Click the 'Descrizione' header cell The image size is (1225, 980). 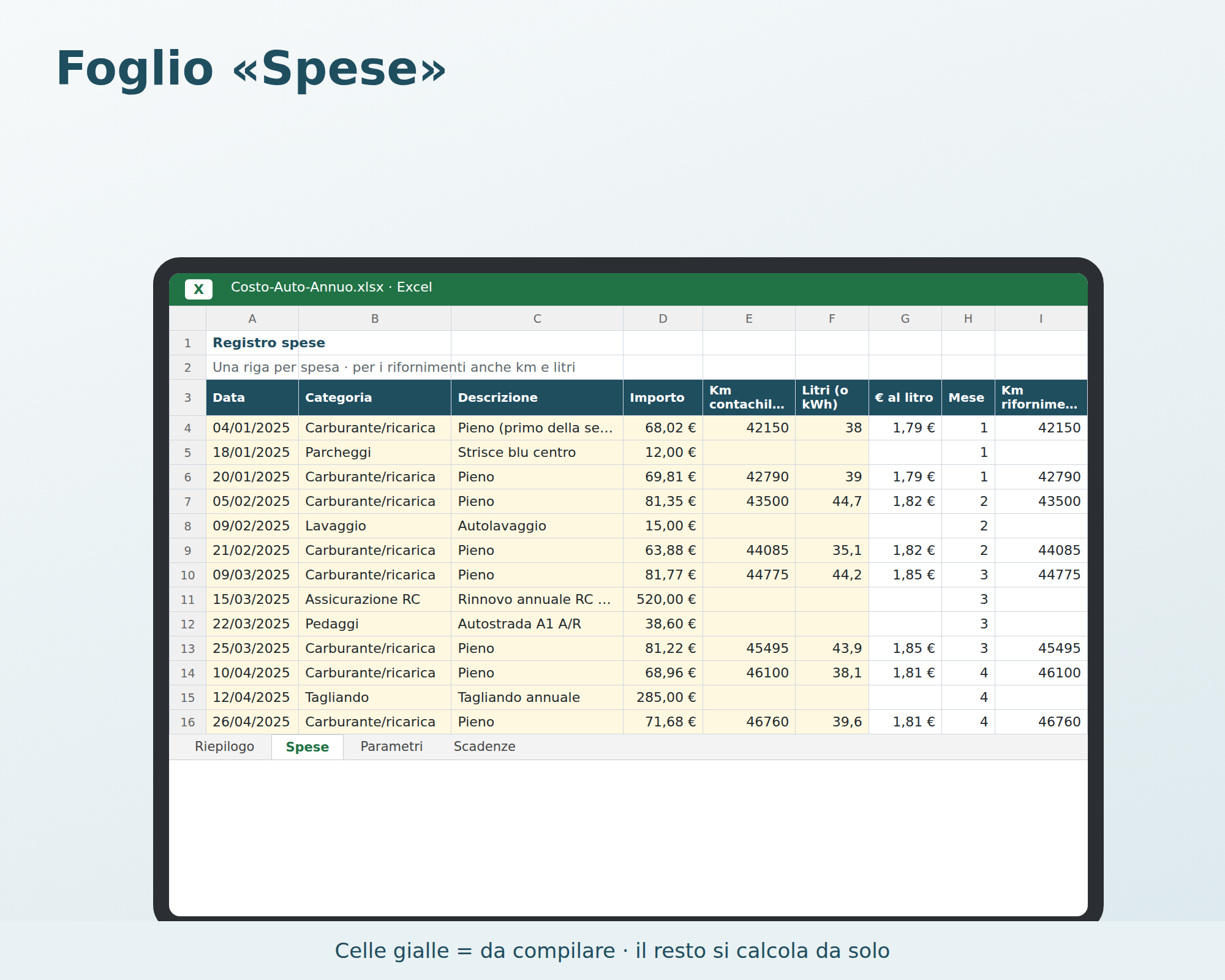pyautogui.click(x=537, y=398)
